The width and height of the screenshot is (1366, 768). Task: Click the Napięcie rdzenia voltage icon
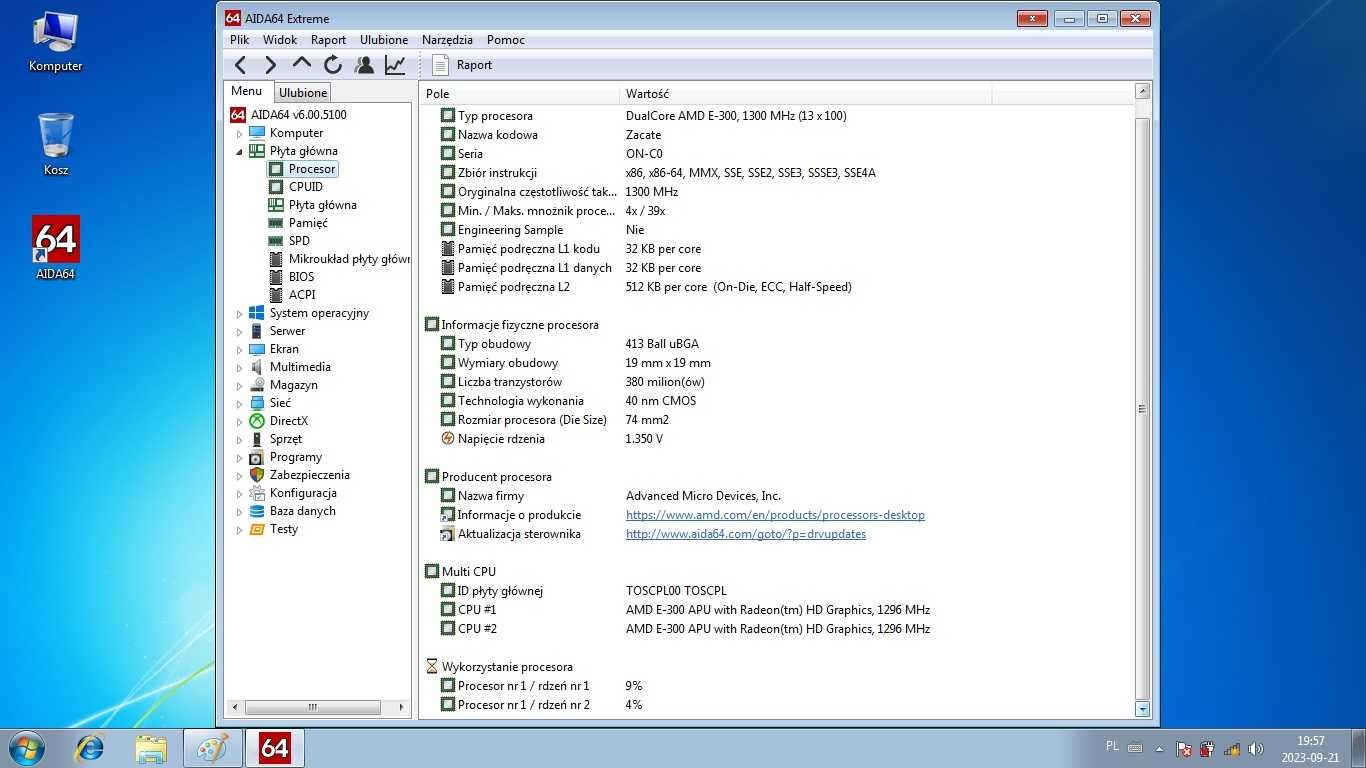(x=448, y=439)
